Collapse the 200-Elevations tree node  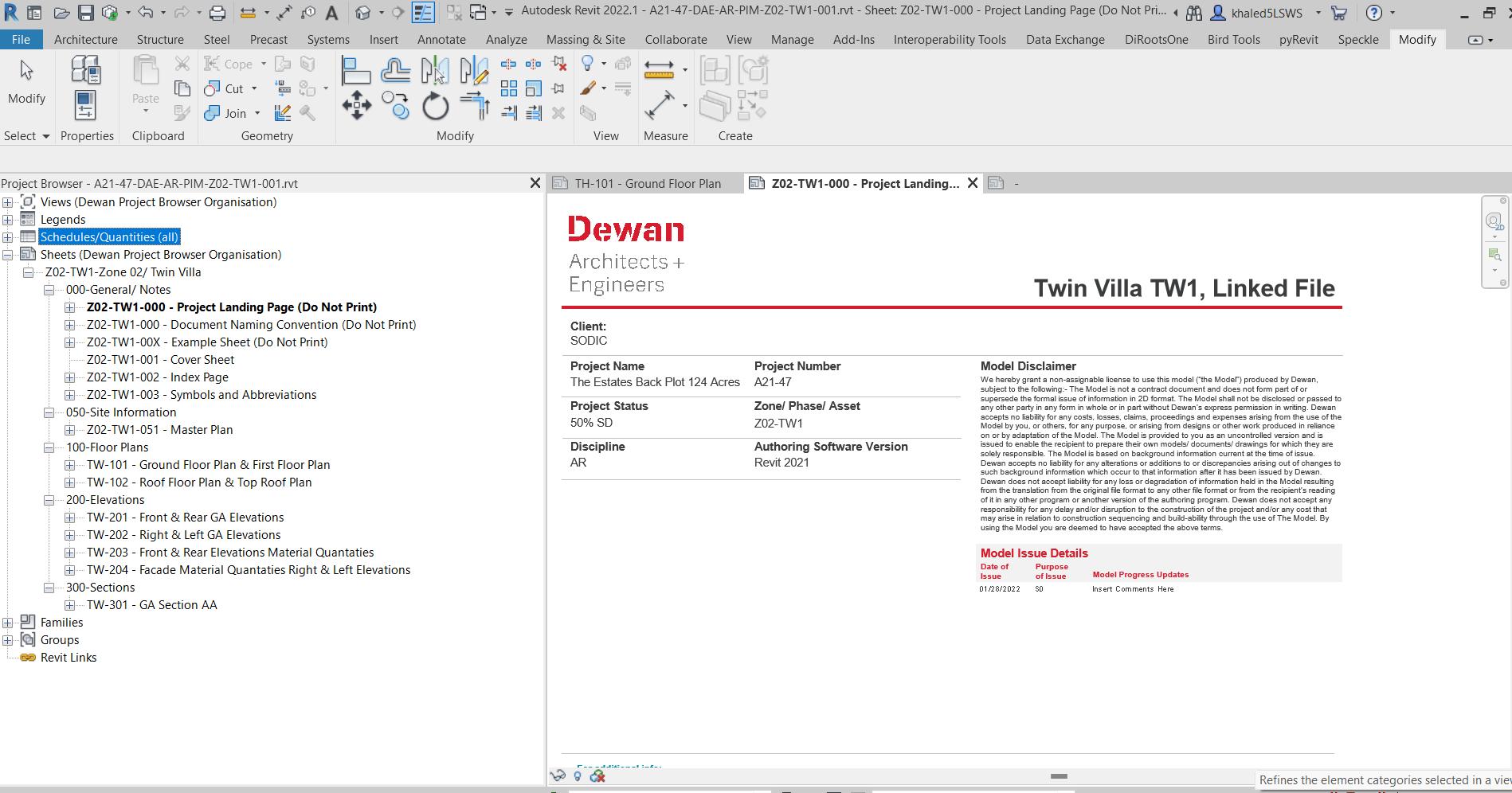click(x=49, y=500)
